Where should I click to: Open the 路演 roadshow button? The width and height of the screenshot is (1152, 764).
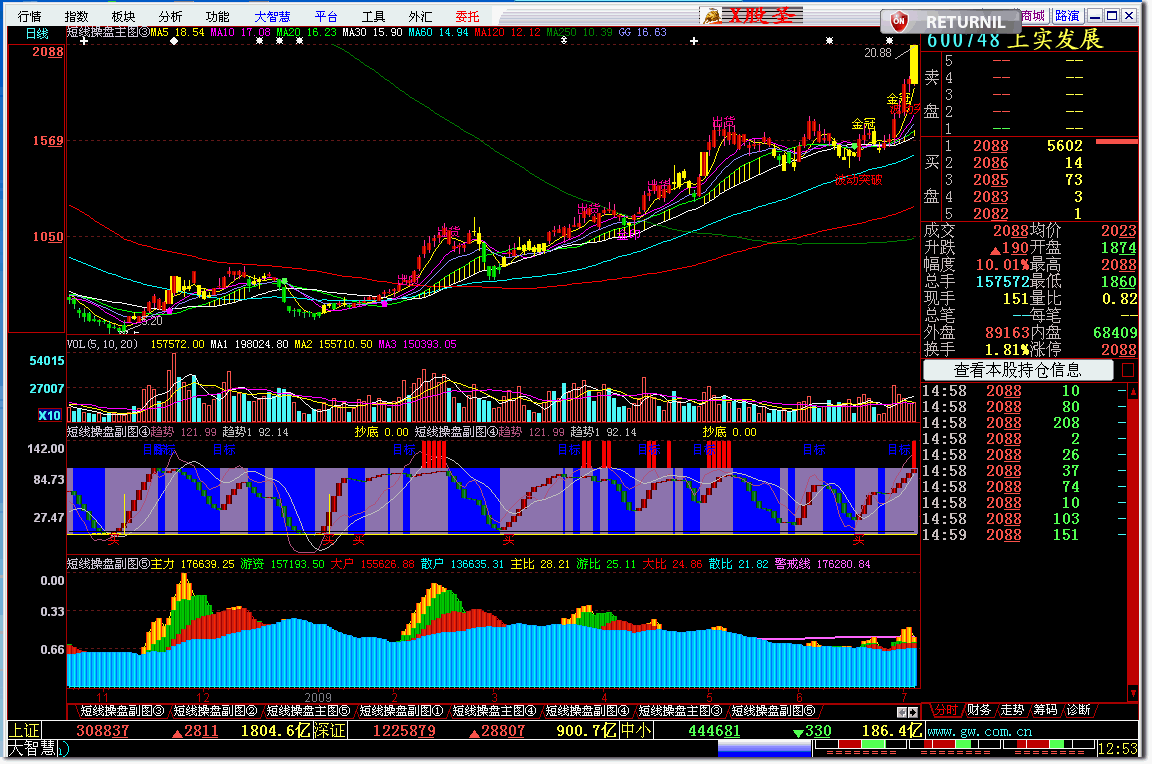pos(1068,15)
